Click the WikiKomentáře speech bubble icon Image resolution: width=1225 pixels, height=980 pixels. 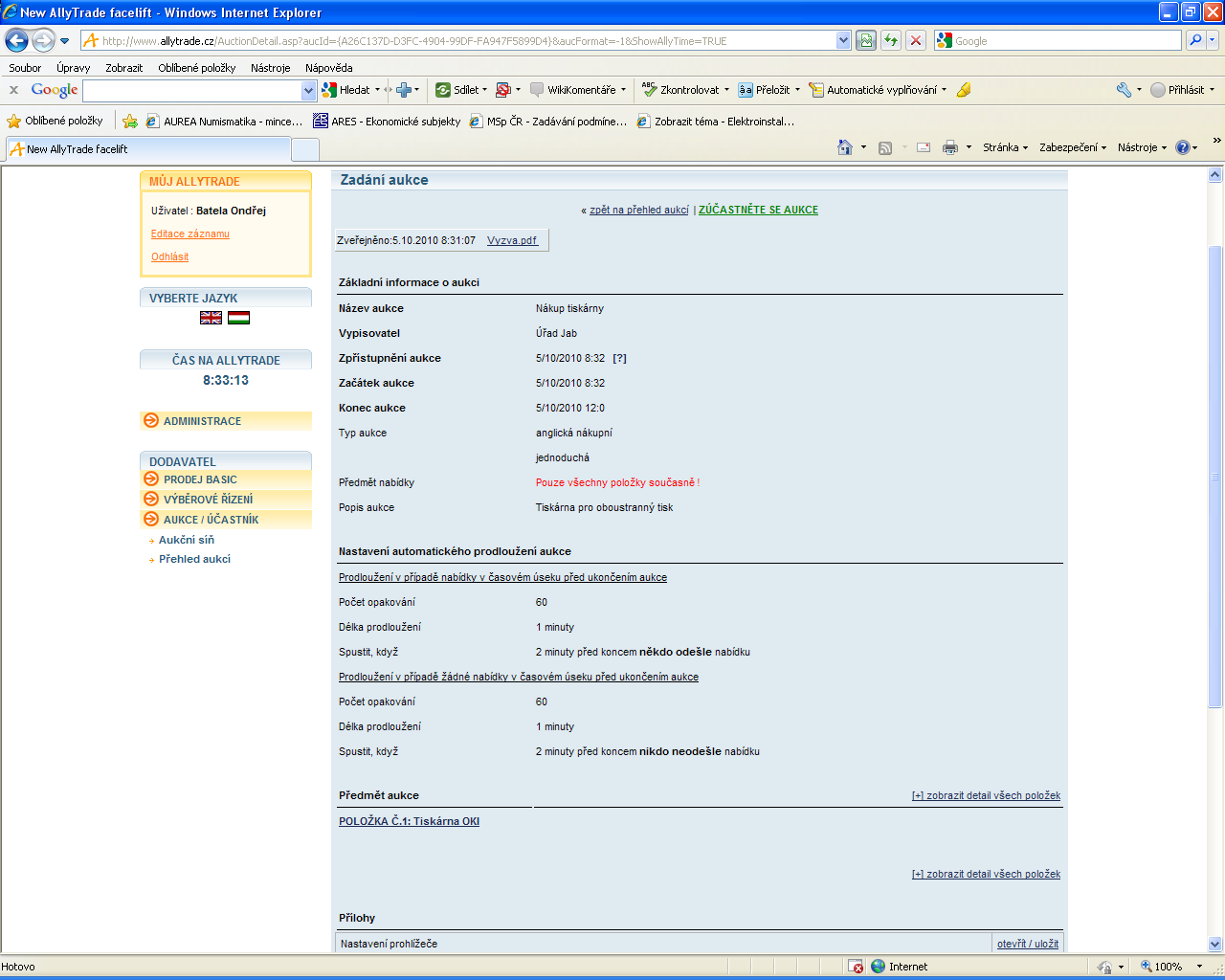537,90
